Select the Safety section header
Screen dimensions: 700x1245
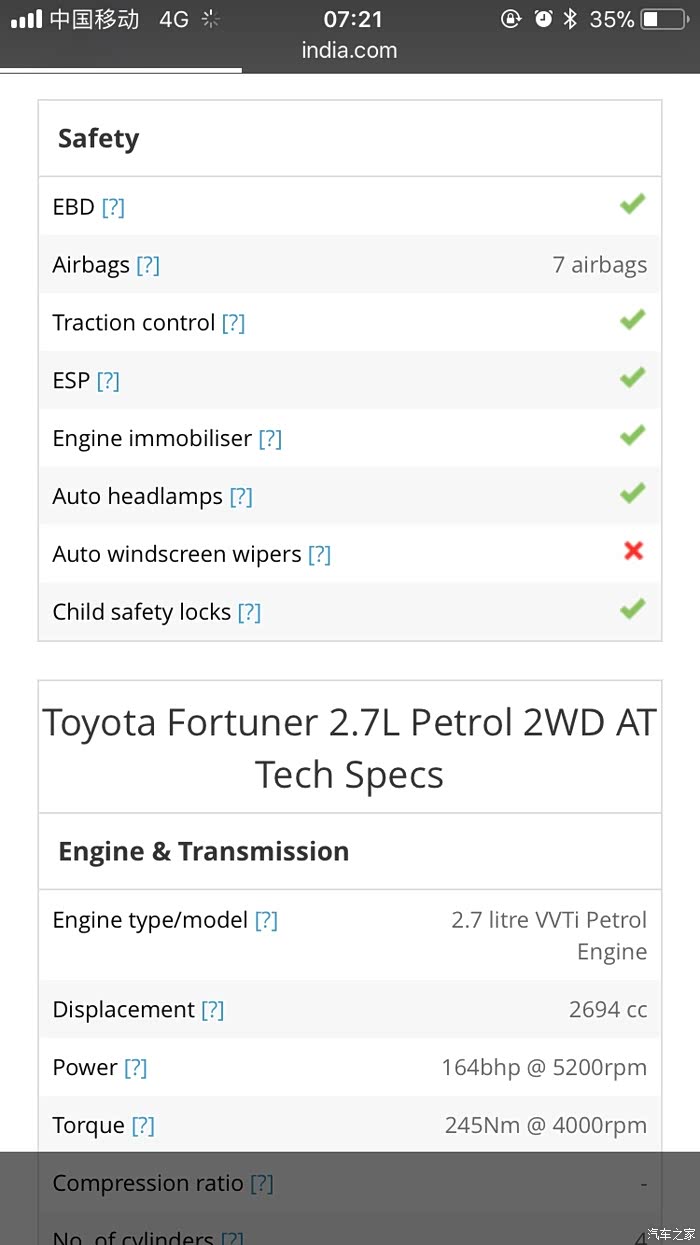98,139
